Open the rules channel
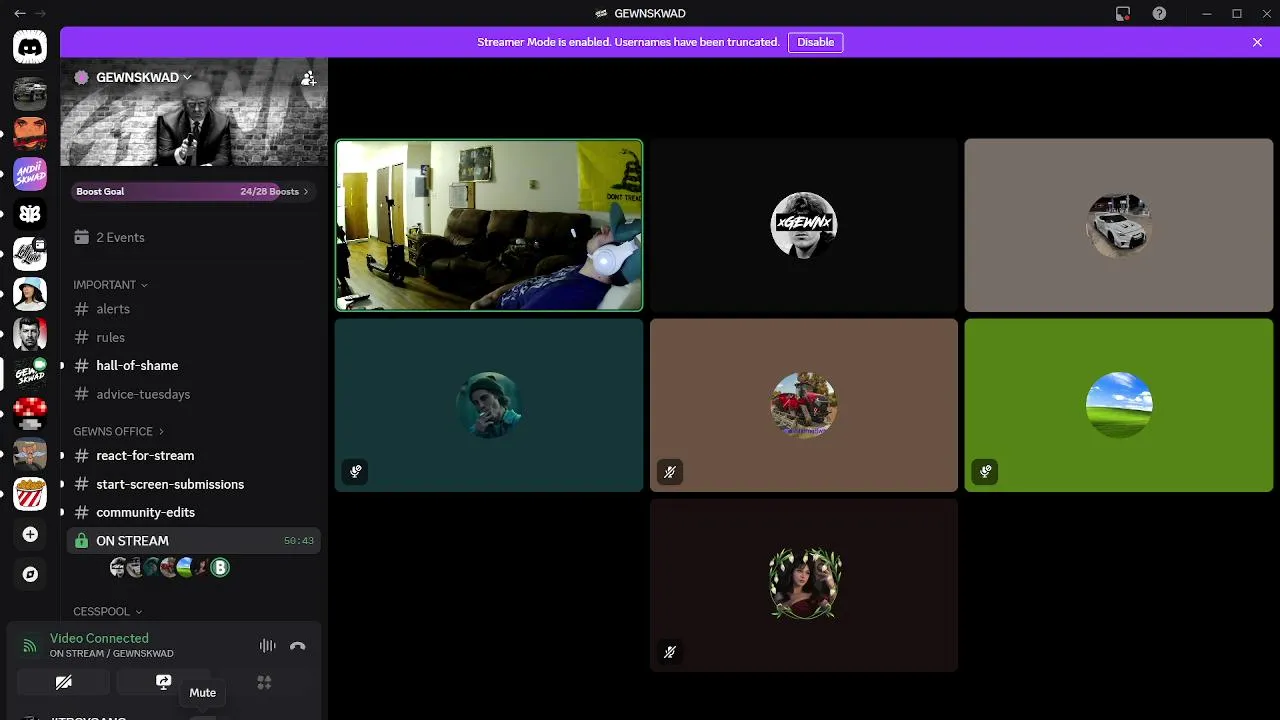1280x720 pixels. [x=194, y=337]
